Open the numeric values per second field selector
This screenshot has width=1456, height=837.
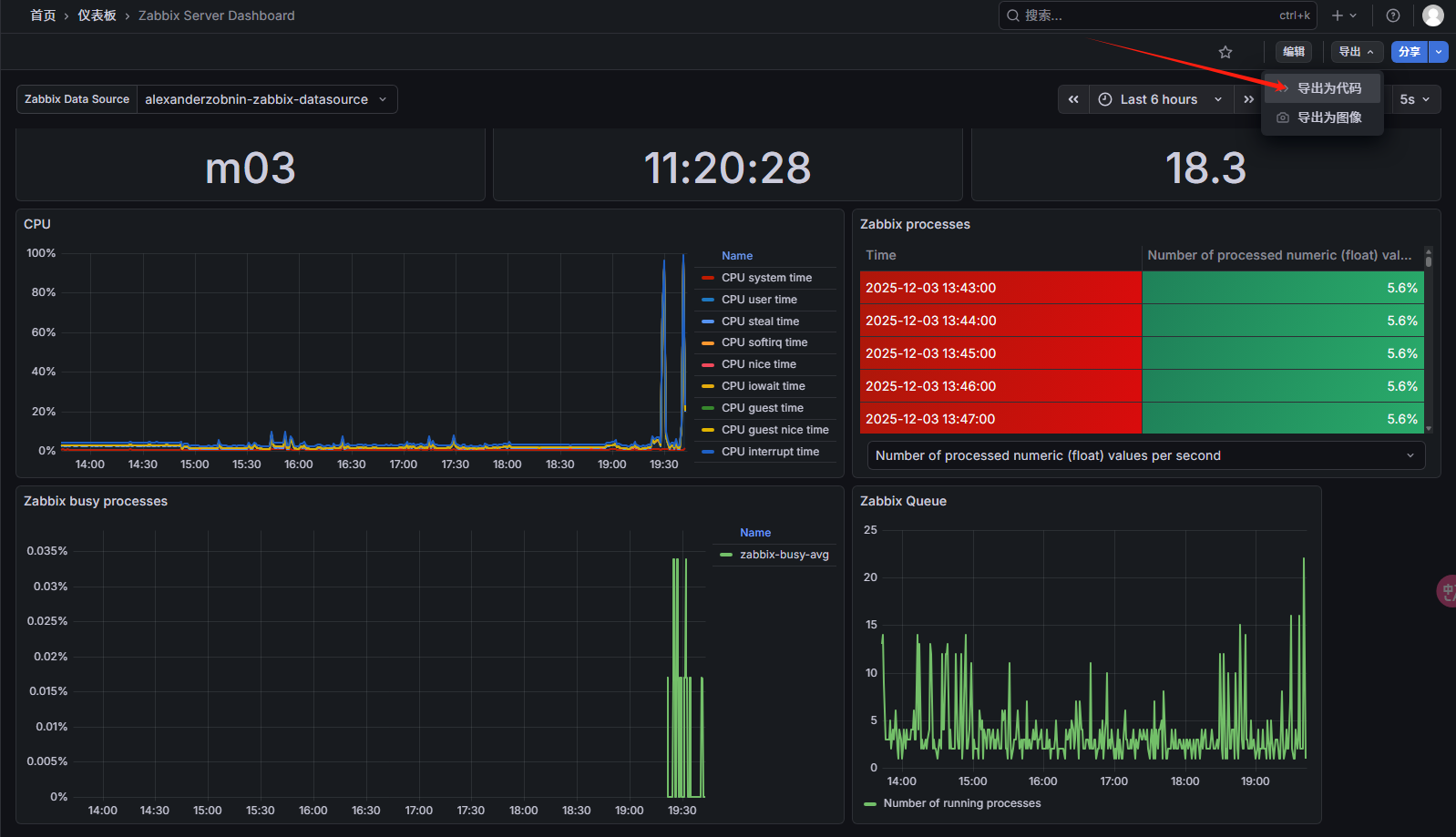click(x=1146, y=455)
